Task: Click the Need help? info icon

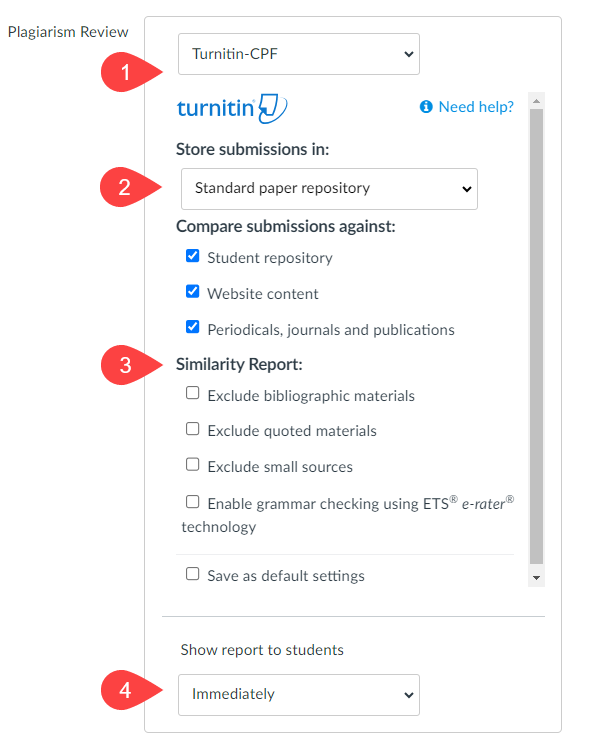Action: (x=426, y=107)
